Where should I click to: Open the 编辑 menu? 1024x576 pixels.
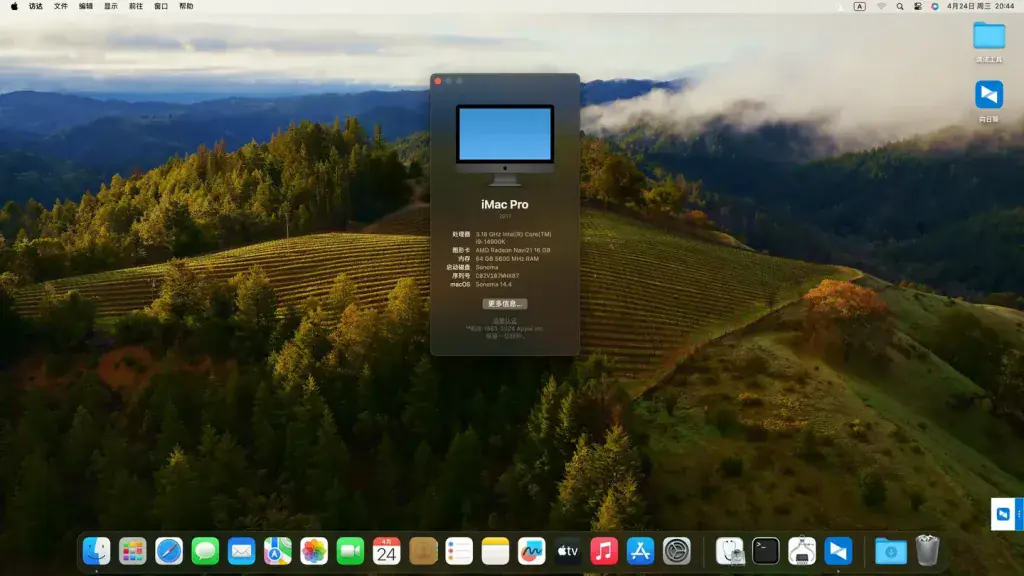(86, 7)
